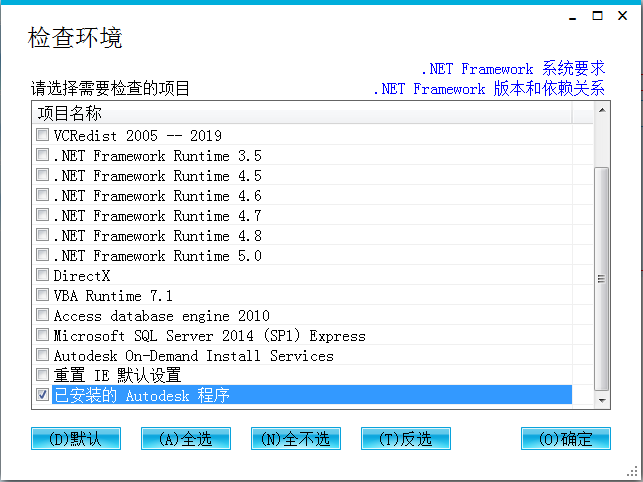The image size is (643, 482).
Task: Select Microsoft SQL Server 2014 (SP1) Express text
Action: [210, 336]
